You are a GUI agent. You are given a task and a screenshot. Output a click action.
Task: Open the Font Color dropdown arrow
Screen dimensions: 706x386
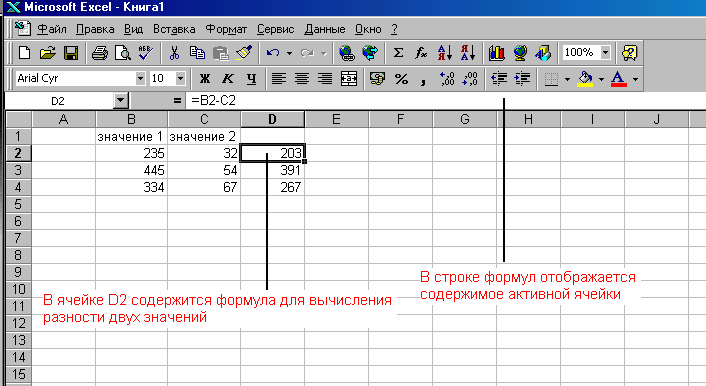point(635,79)
